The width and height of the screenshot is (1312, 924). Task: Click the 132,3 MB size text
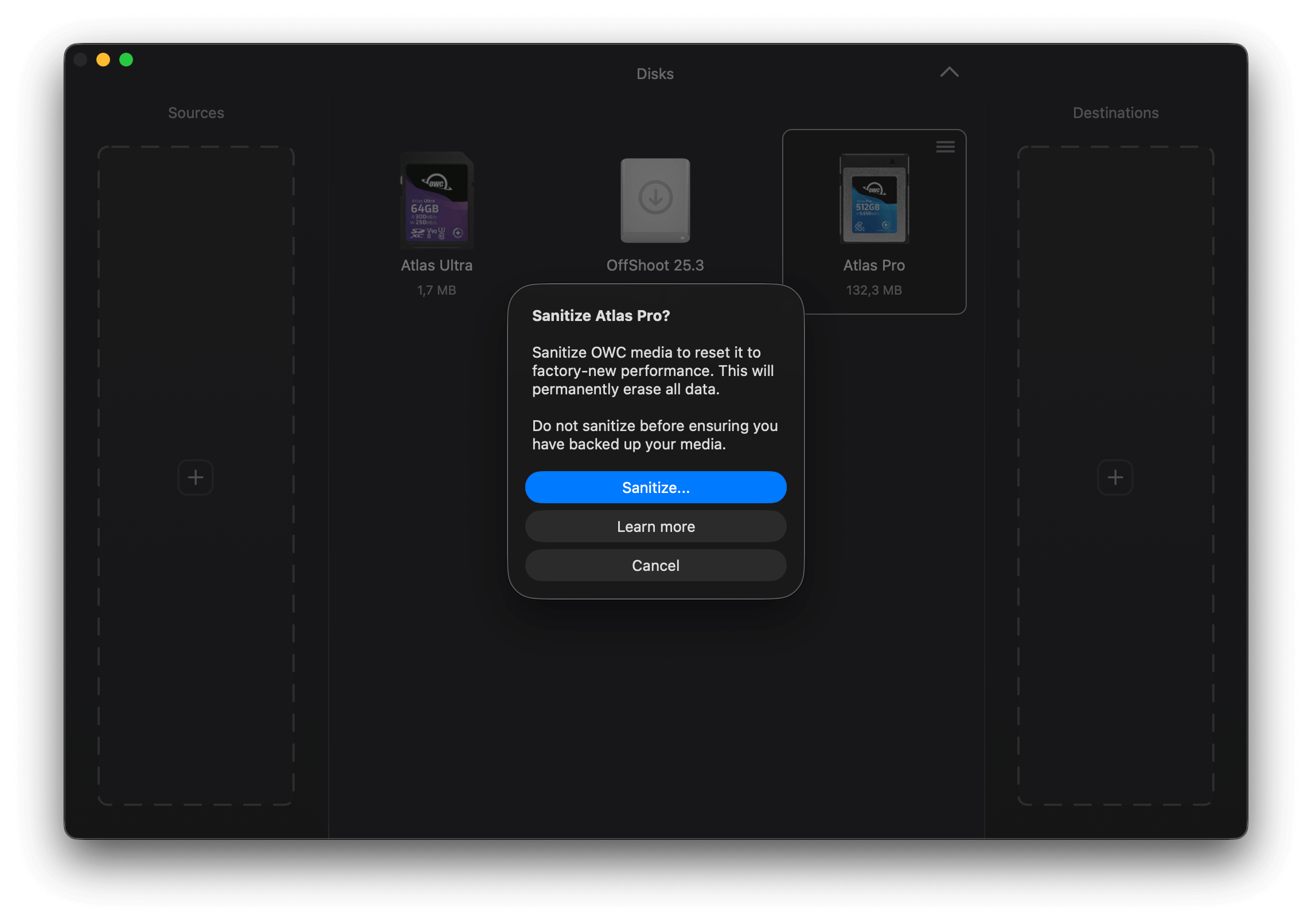[x=874, y=291]
